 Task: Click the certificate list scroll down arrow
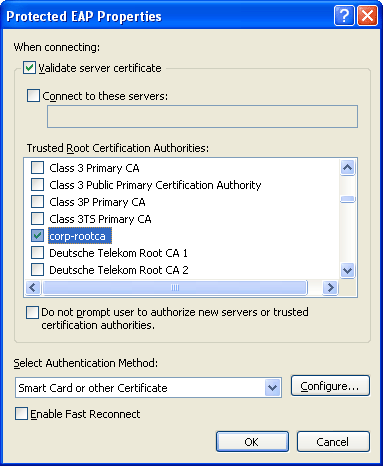point(348,270)
